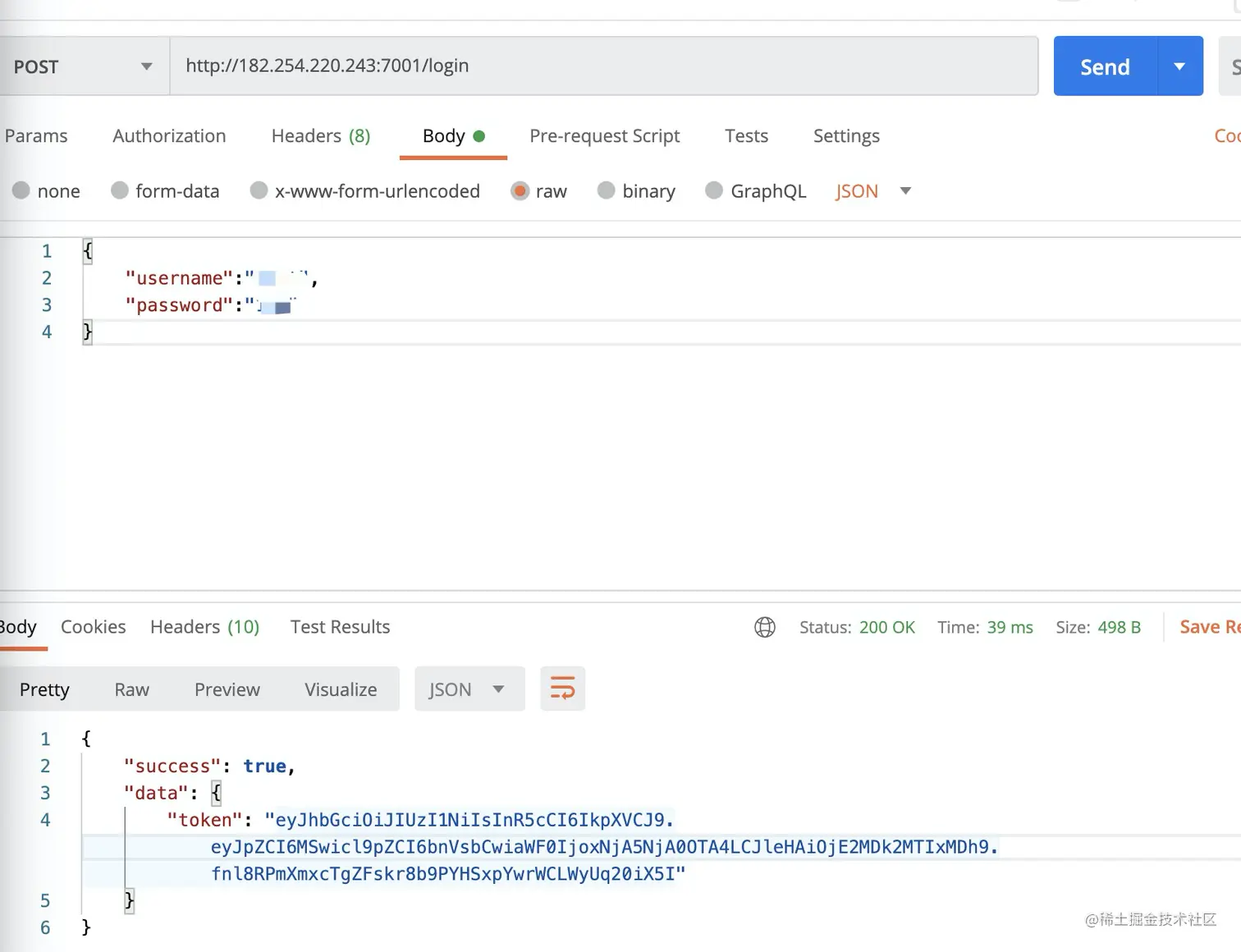Choose the GraphQL body option
The image size is (1241, 952).
[x=756, y=191]
